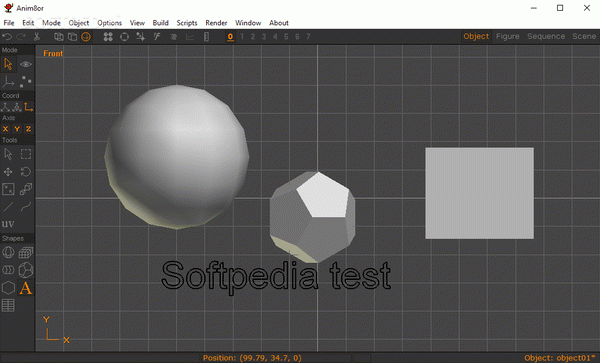
Task: Click the redo arrow icon
Action: point(21,37)
